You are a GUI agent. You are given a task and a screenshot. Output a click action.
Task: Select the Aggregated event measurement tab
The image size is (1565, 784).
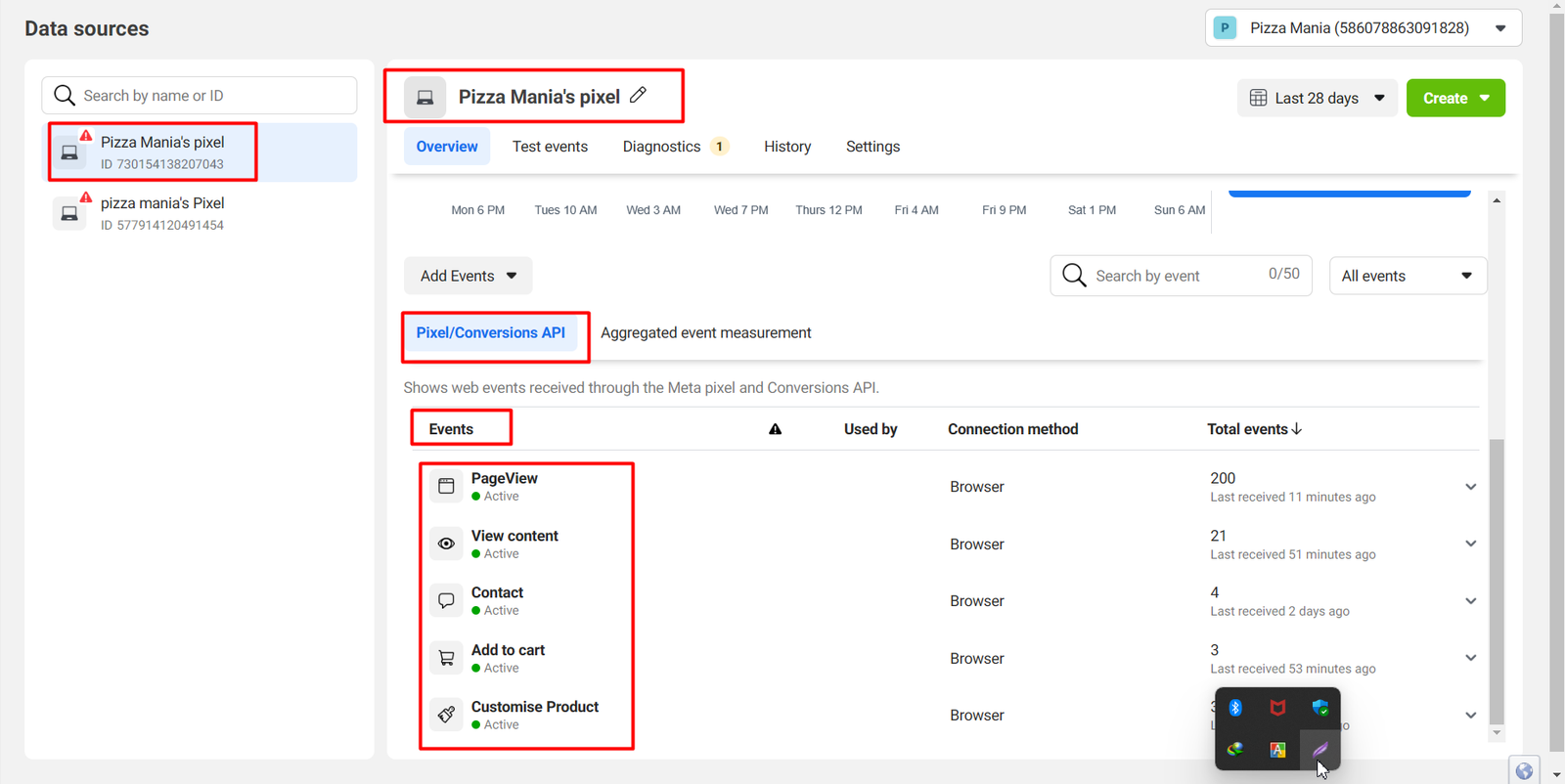[x=706, y=332]
